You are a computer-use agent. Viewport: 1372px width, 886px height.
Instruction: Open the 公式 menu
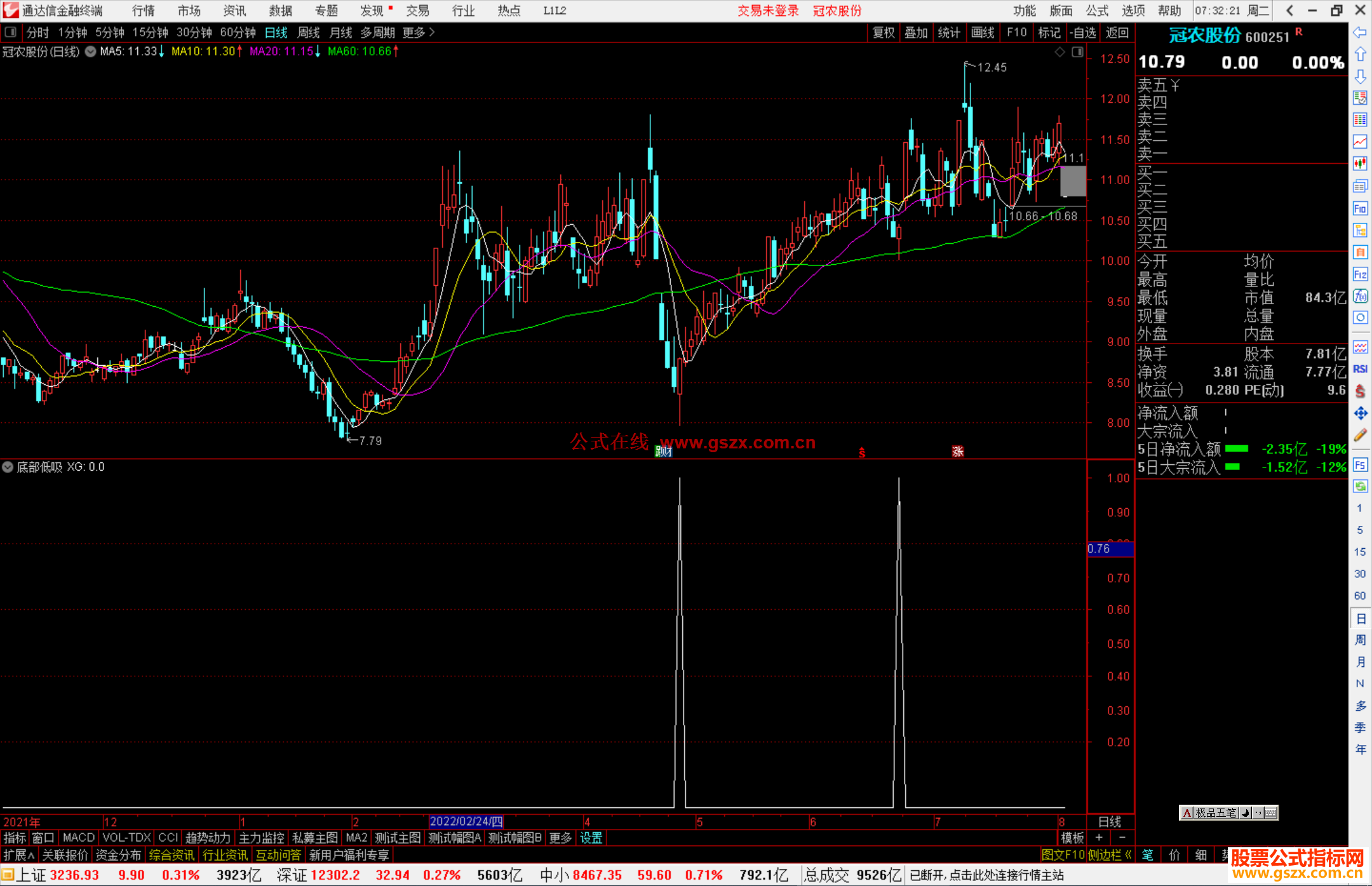click(x=1097, y=10)
